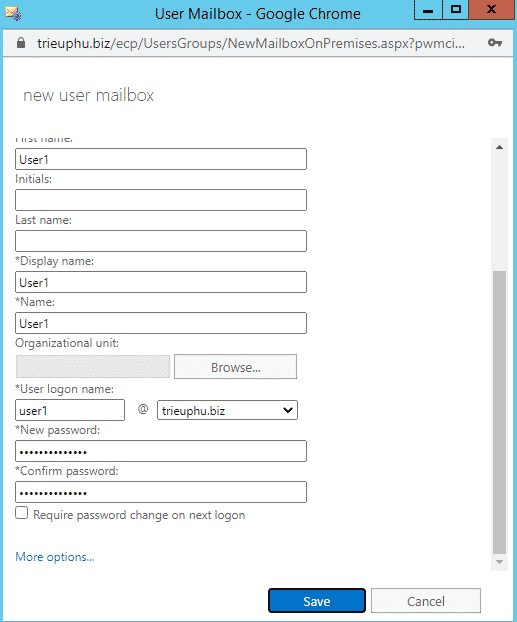The image size is (517, 622).
Task: Click the scroll down arrow
Action: click(500, 562)
